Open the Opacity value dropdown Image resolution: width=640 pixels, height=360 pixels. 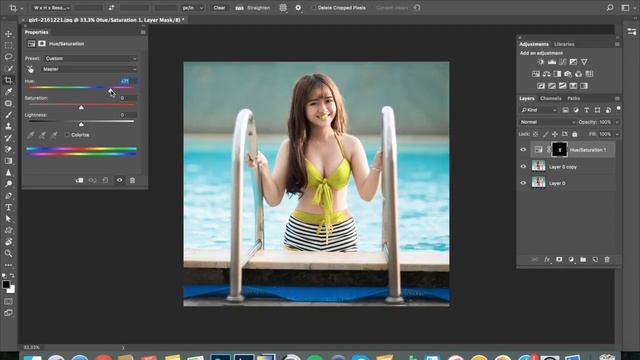(x=617, y=122)
